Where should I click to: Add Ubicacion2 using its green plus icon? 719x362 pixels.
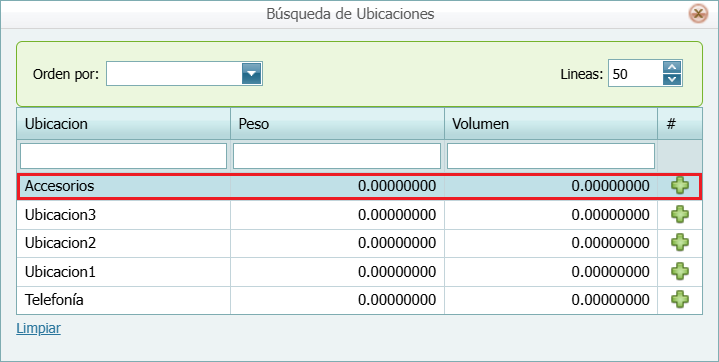(680, 243)
